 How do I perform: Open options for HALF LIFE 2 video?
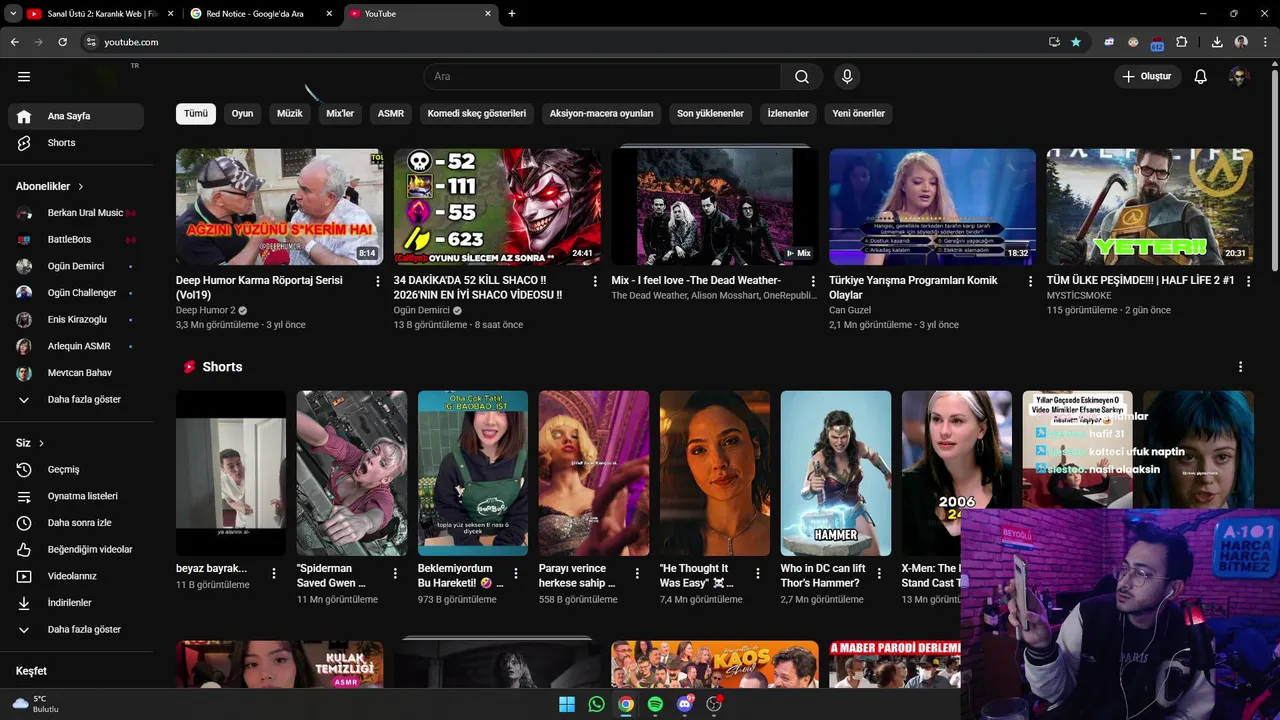point(1248,282)
